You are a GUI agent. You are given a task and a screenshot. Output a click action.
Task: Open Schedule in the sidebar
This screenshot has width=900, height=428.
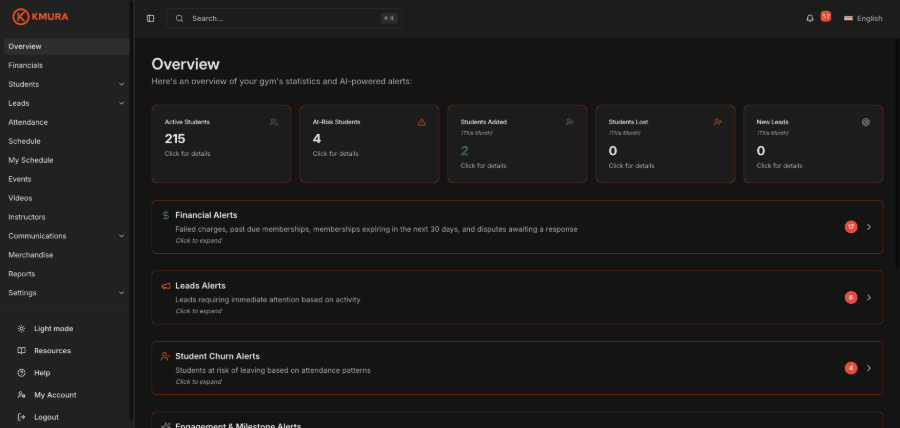tap(67, 141)
